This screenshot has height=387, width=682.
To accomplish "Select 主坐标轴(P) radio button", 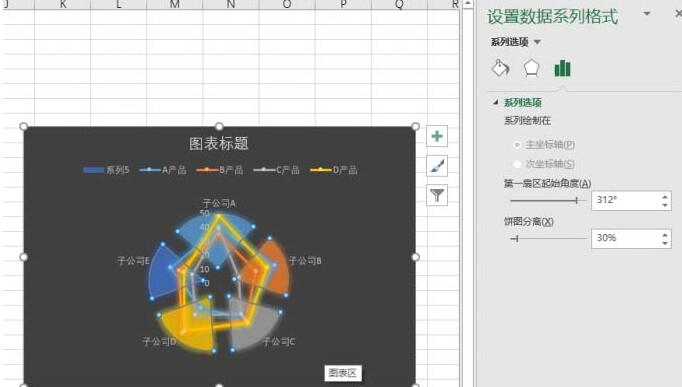I will point(517,145).
